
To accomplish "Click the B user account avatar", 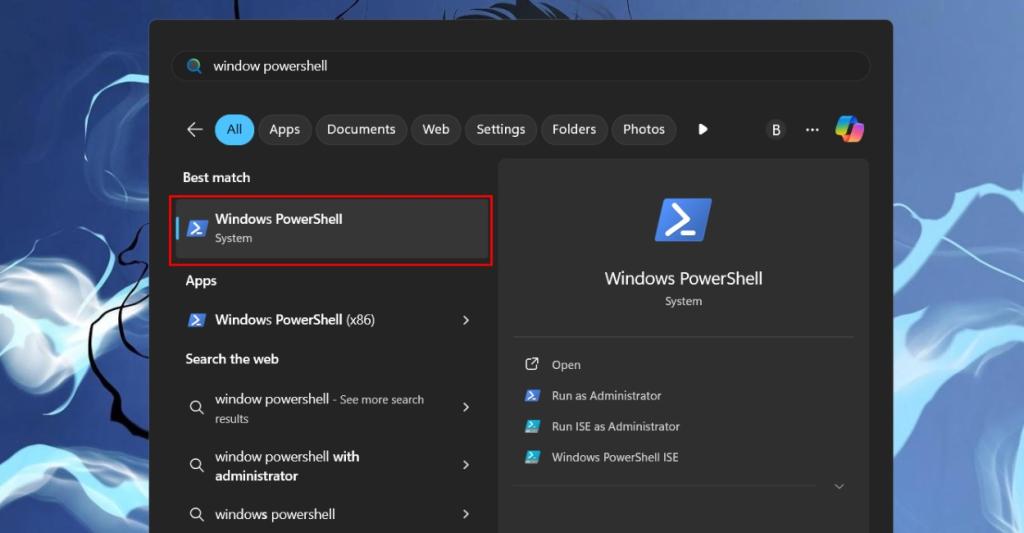I will [776, 130].
